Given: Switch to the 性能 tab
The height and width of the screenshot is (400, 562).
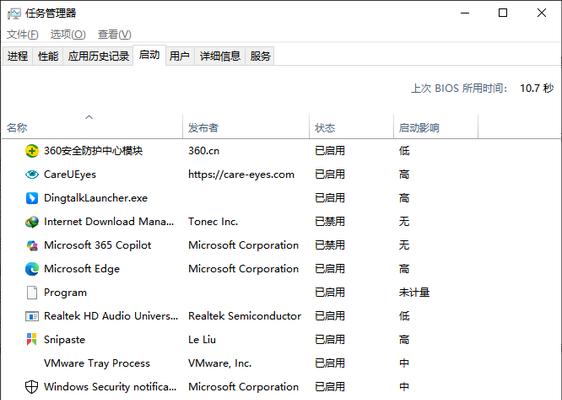Looking at the screenshot, I should tap(48, 56).
